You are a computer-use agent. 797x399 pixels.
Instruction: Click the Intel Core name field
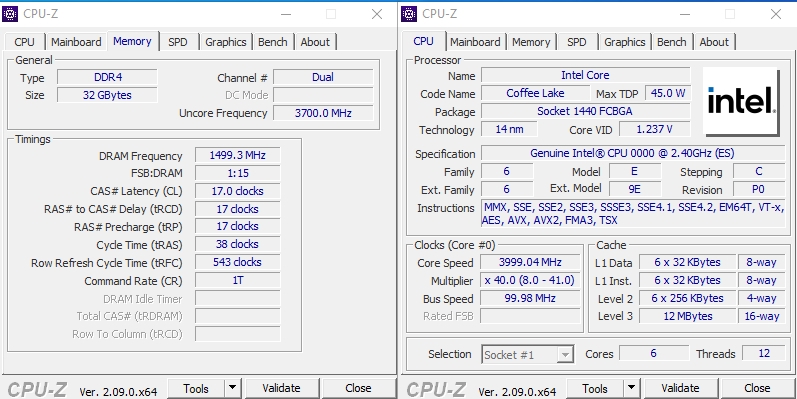tap(586, 75)
